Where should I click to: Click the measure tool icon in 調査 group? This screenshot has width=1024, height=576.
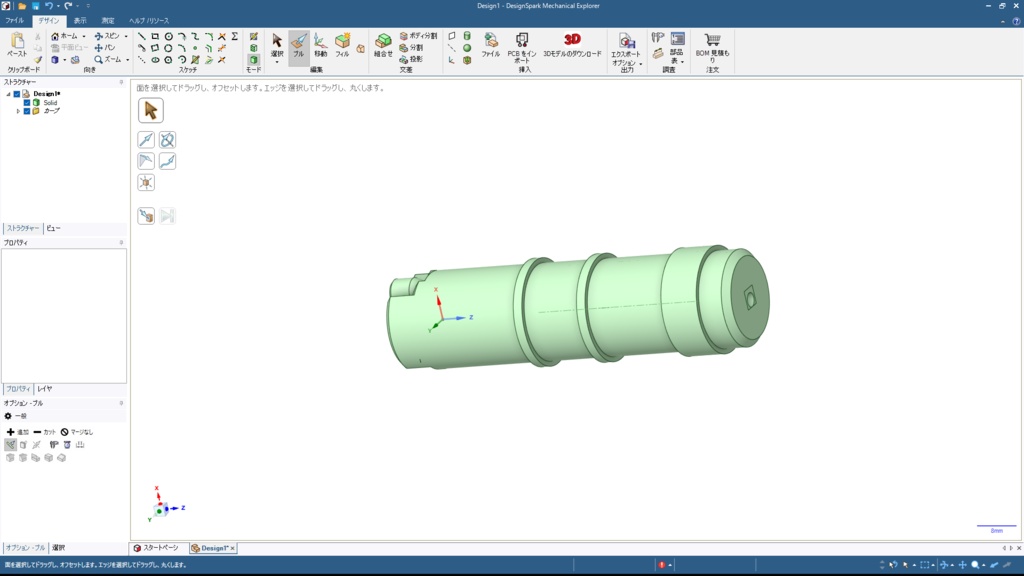point(658,38)
